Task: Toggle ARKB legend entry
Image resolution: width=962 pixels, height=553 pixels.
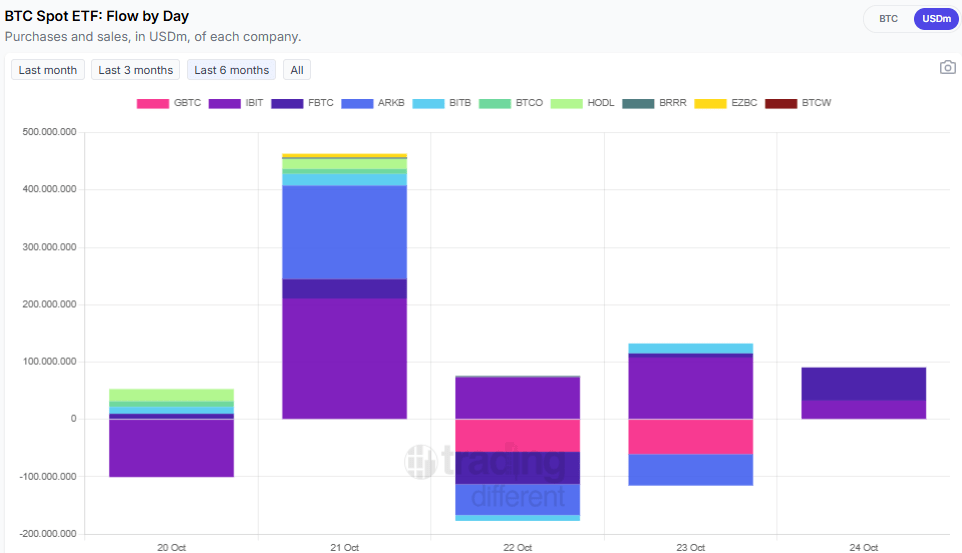Action: point(358,103)
